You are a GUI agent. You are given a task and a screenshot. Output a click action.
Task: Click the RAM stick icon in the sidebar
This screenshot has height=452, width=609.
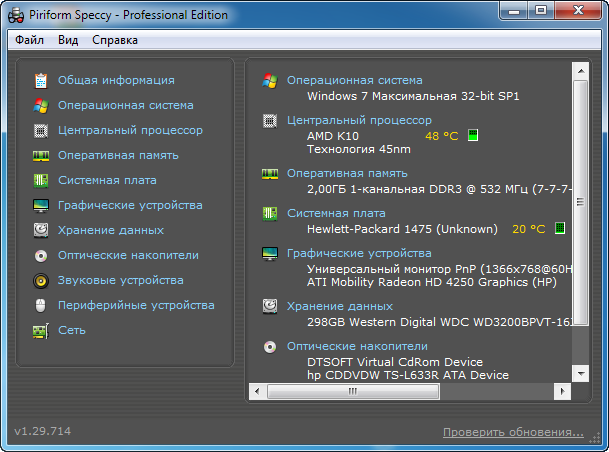tap(41, 156)
